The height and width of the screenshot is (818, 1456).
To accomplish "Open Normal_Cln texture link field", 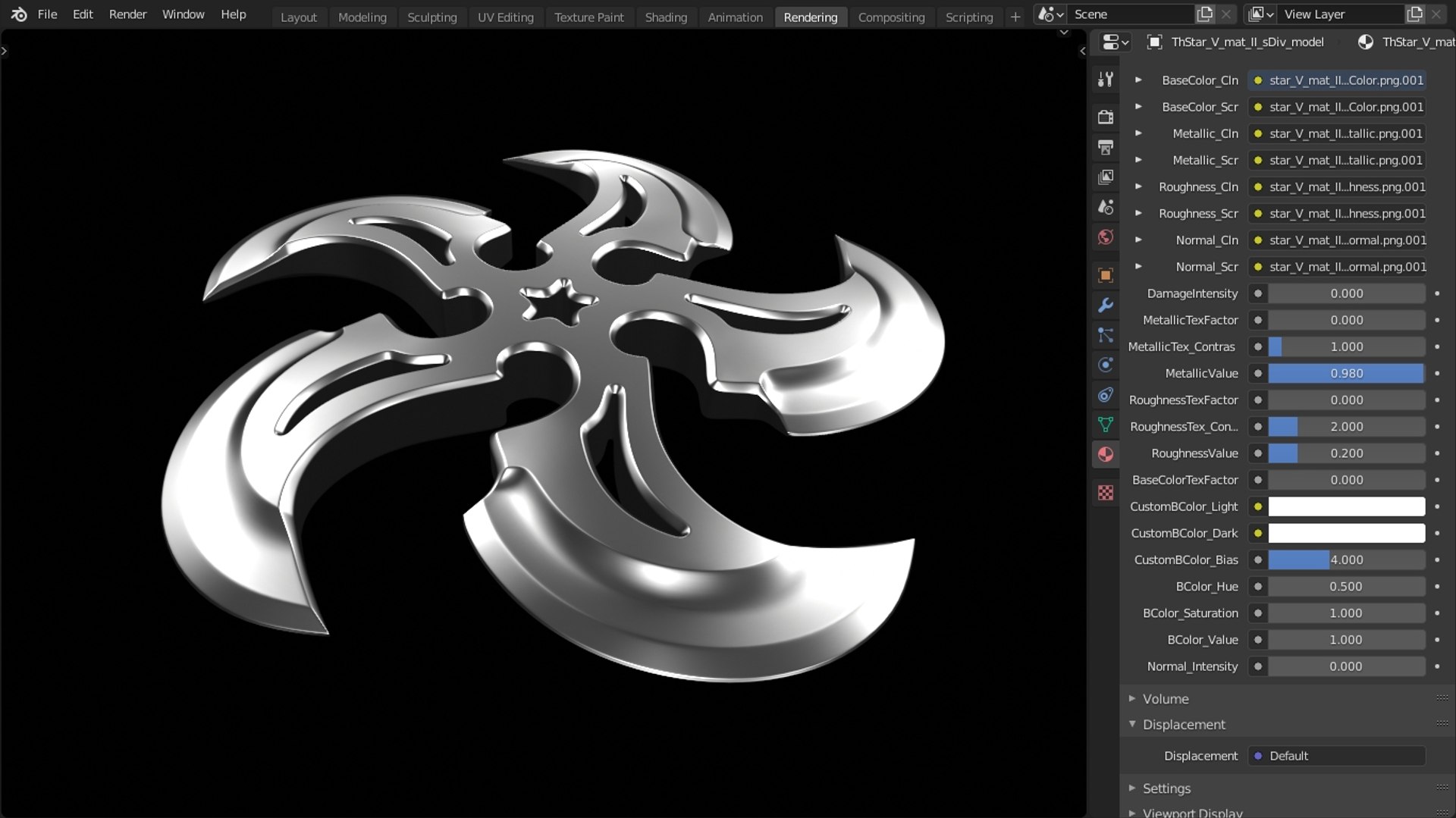I will [1337, 240].
